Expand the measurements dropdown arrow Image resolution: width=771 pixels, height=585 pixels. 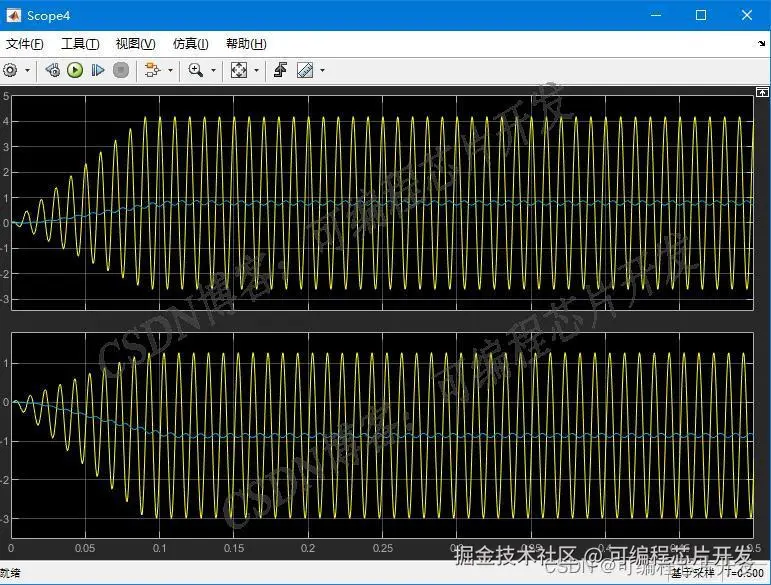tap(323, 70)
